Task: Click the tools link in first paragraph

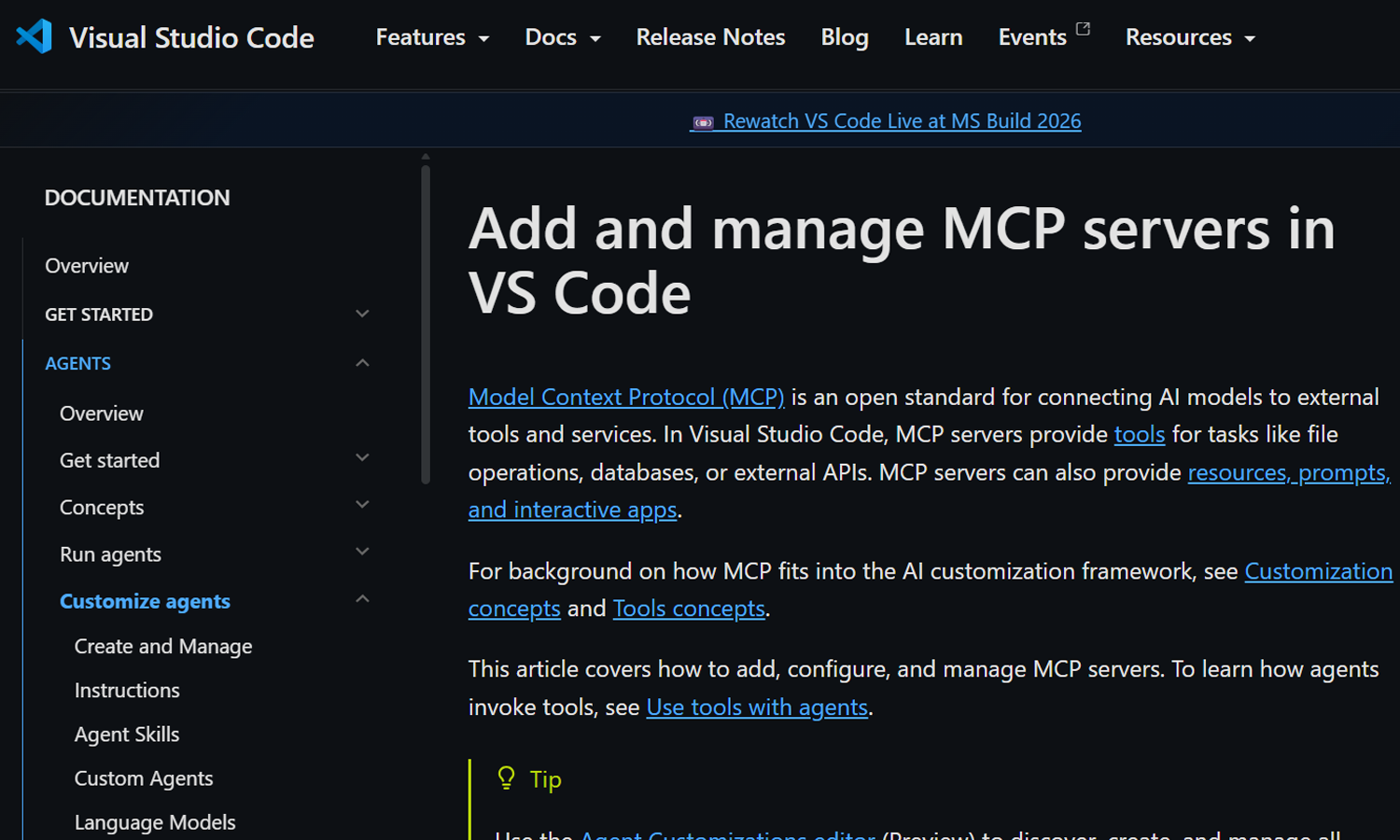Action: pyautogui.click(x=1140, y=435)
